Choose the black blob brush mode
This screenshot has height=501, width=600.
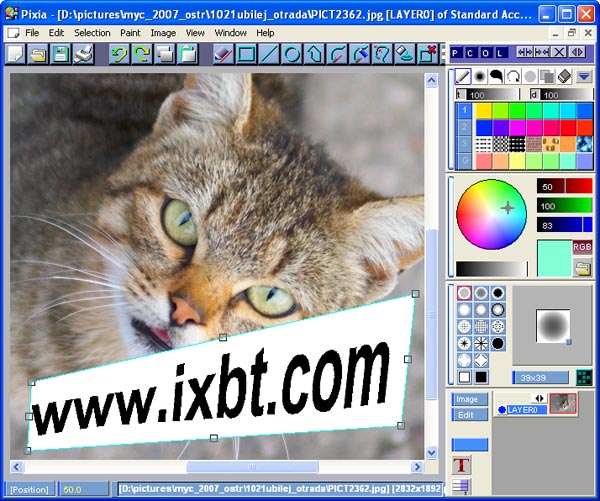click(x=496, y=77)
